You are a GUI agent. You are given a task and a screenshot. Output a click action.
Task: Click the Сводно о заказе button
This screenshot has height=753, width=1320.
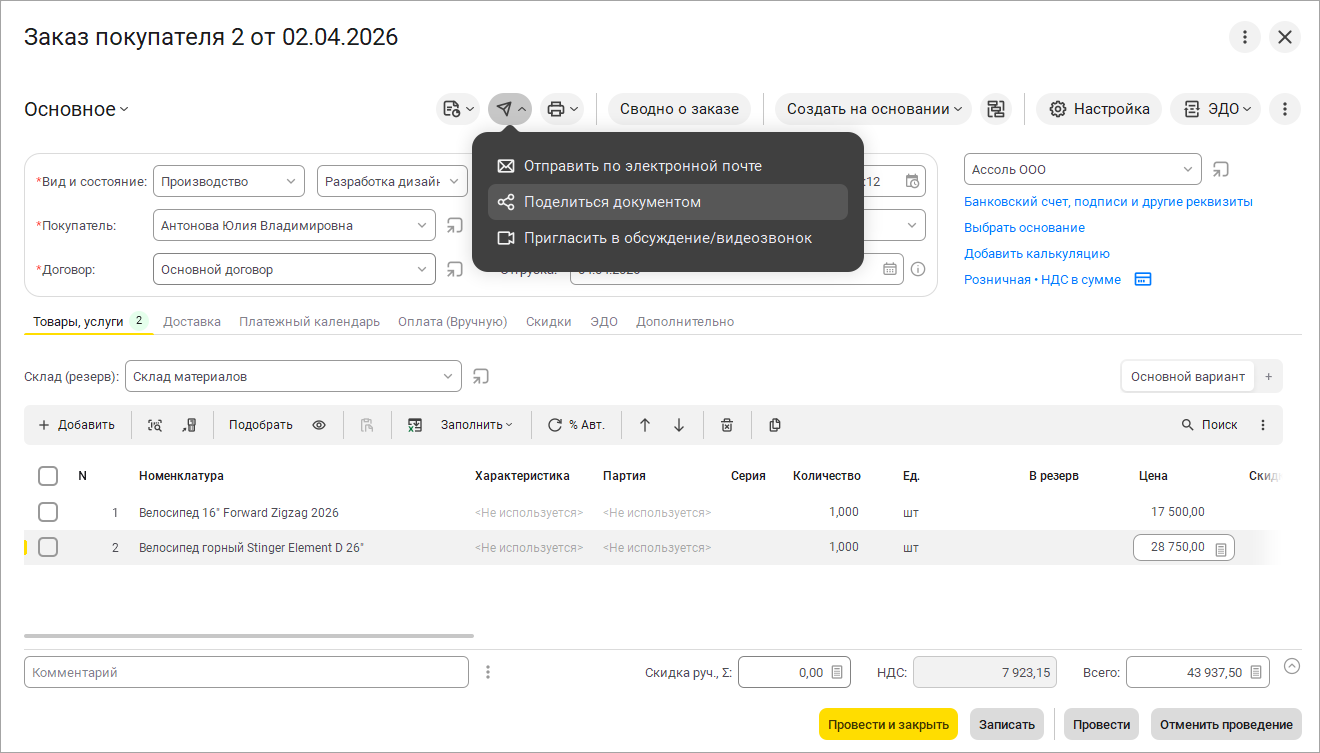click(679, 109)
